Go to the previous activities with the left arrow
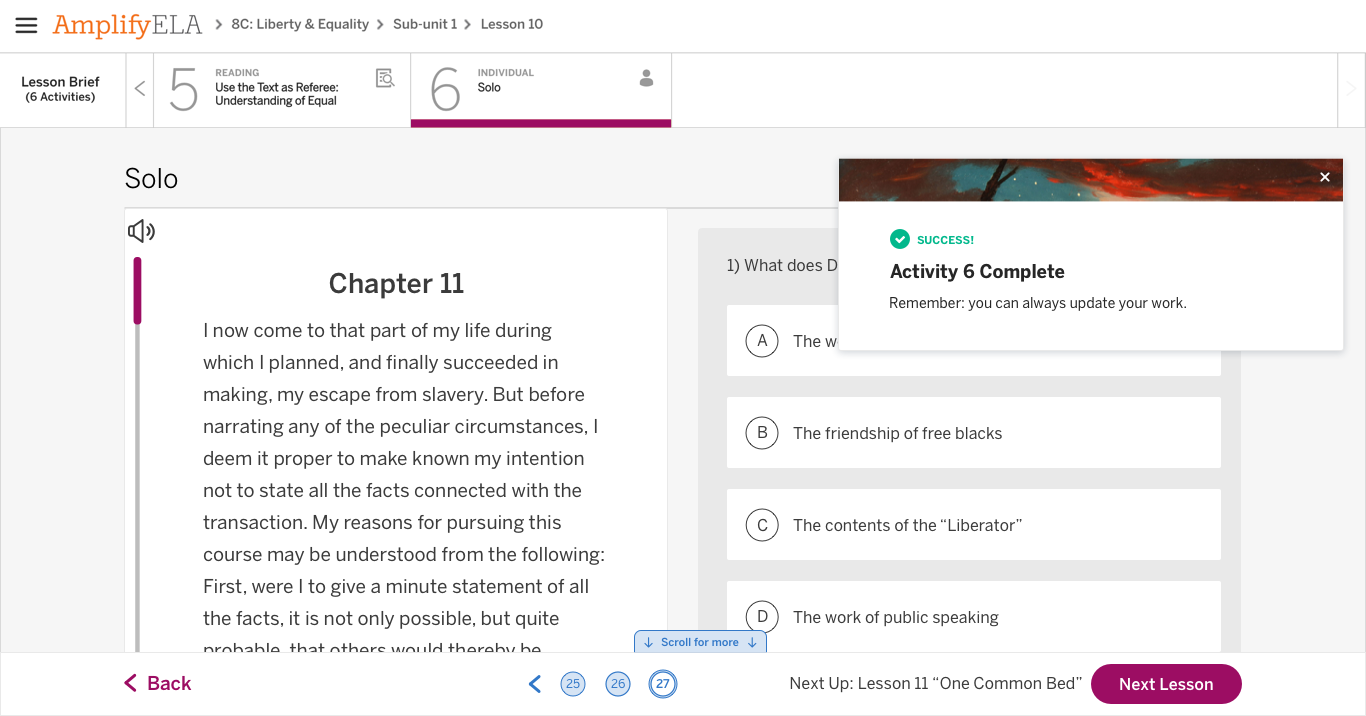The image size is (1366, 716). click(140, 89)
